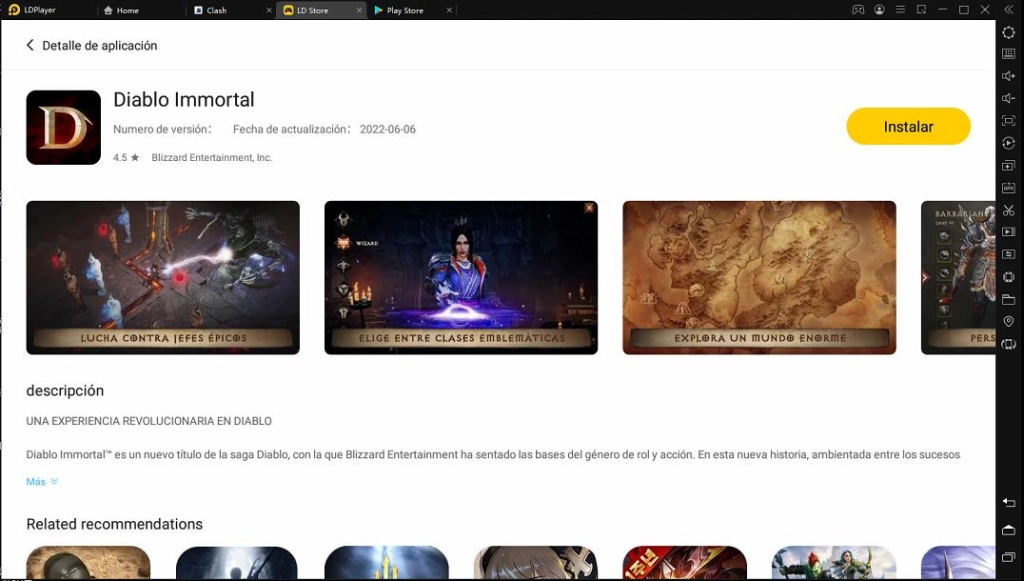Increase volume with sidebar speaker plus
The image size is (1024, 581).
click(1008, 76)
